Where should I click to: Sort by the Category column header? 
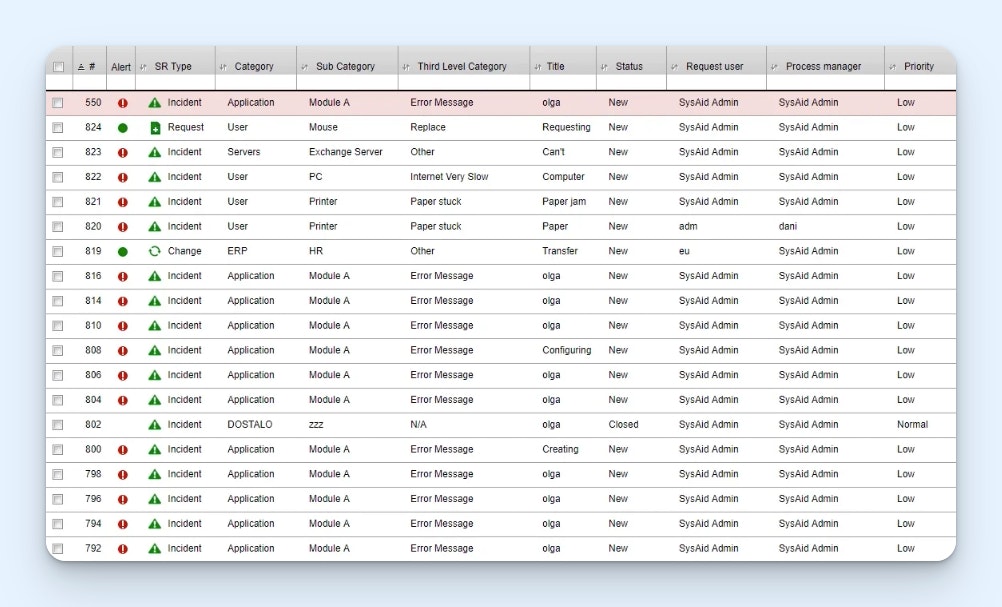pyautogui.click(x=253, y=67)
